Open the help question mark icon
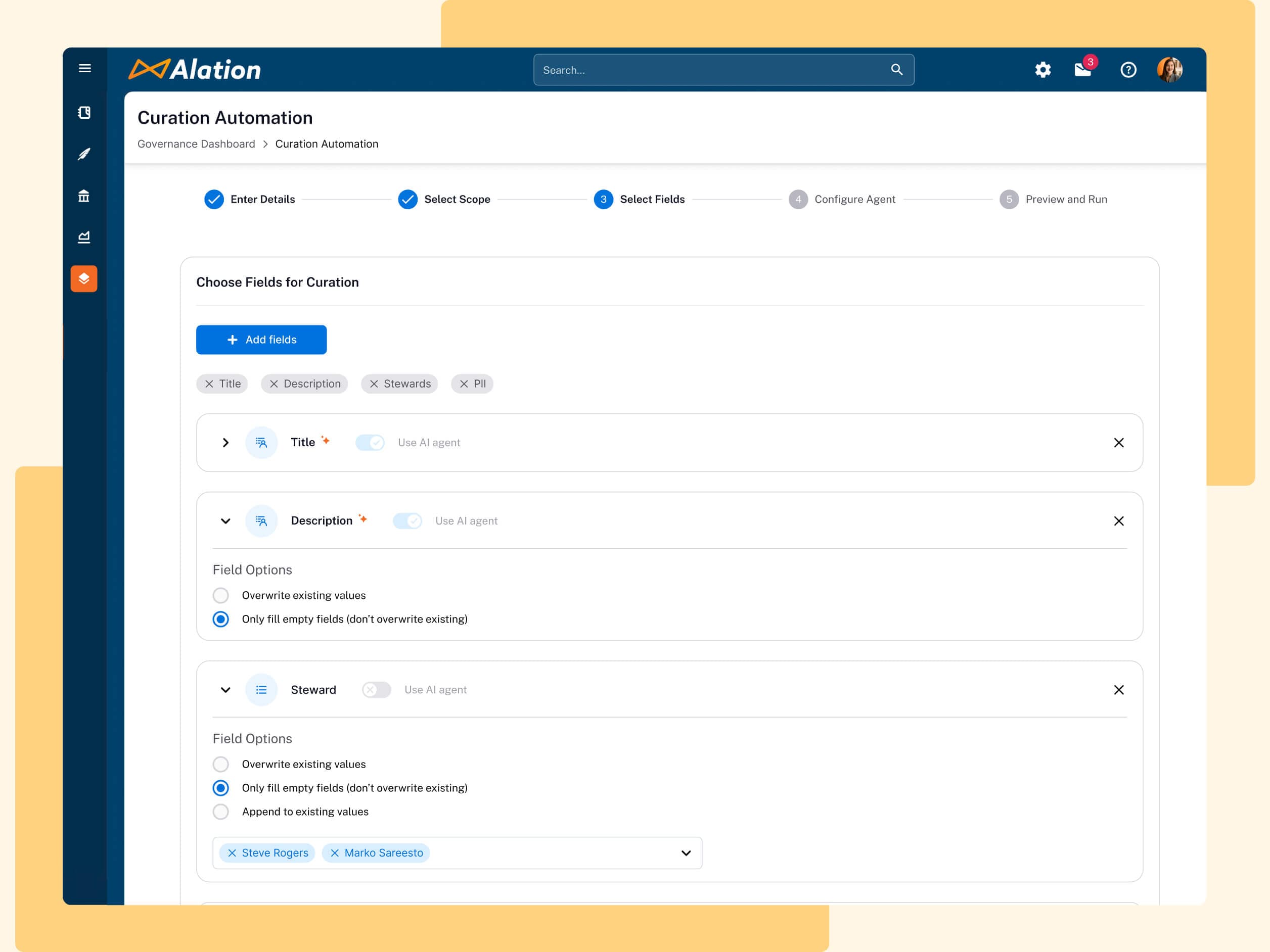 click(1127, 69)
